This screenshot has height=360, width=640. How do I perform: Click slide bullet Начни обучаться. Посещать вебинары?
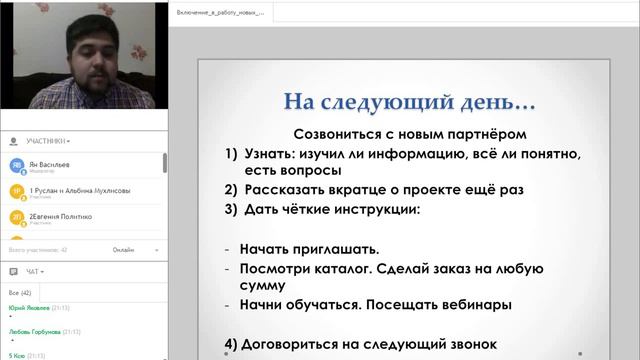tap(376, 304)
